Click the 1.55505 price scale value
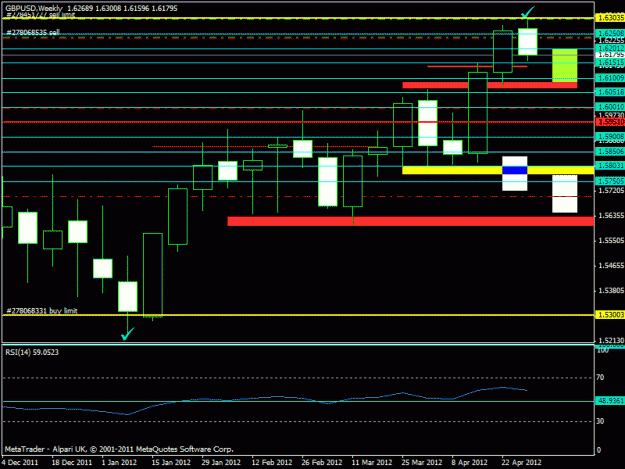The width and height of the screenshot is (625, 469). tap(611, 241)
